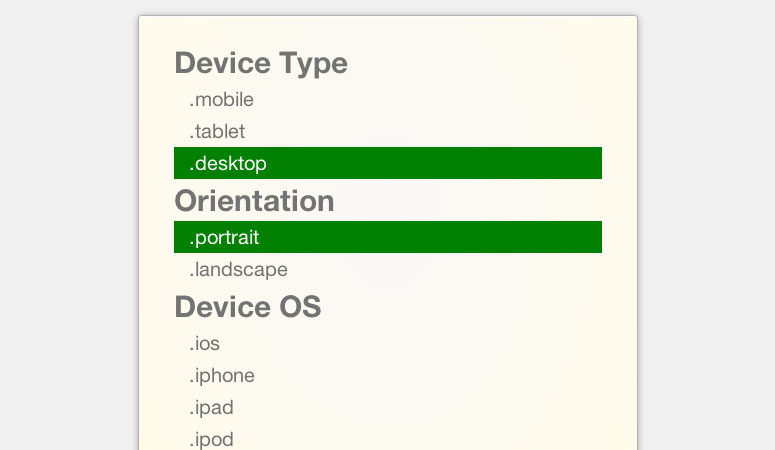The image size is (775, 450).
Task: Click the Device Type heading
Action: tap(261, 63)
